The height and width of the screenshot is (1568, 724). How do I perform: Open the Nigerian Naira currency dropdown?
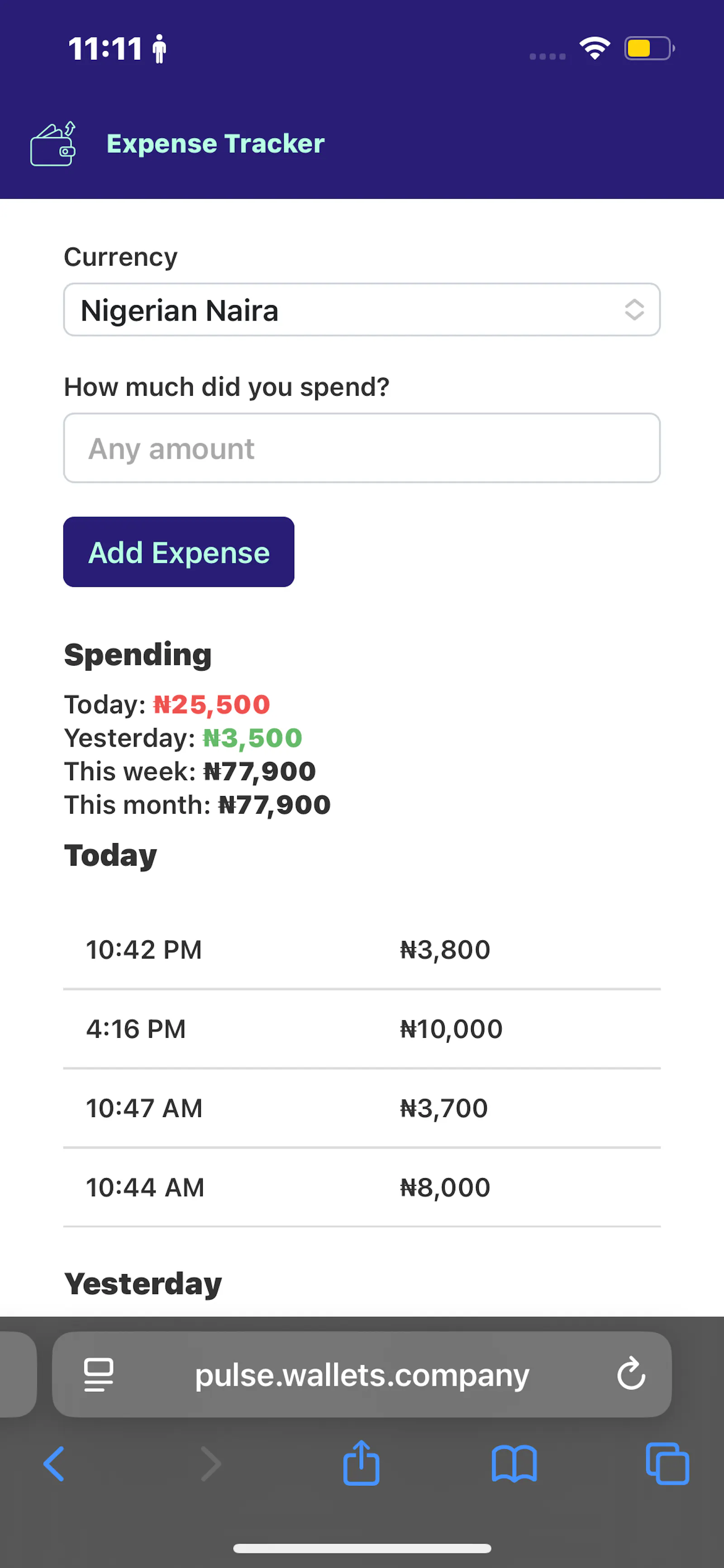(362, 310)
